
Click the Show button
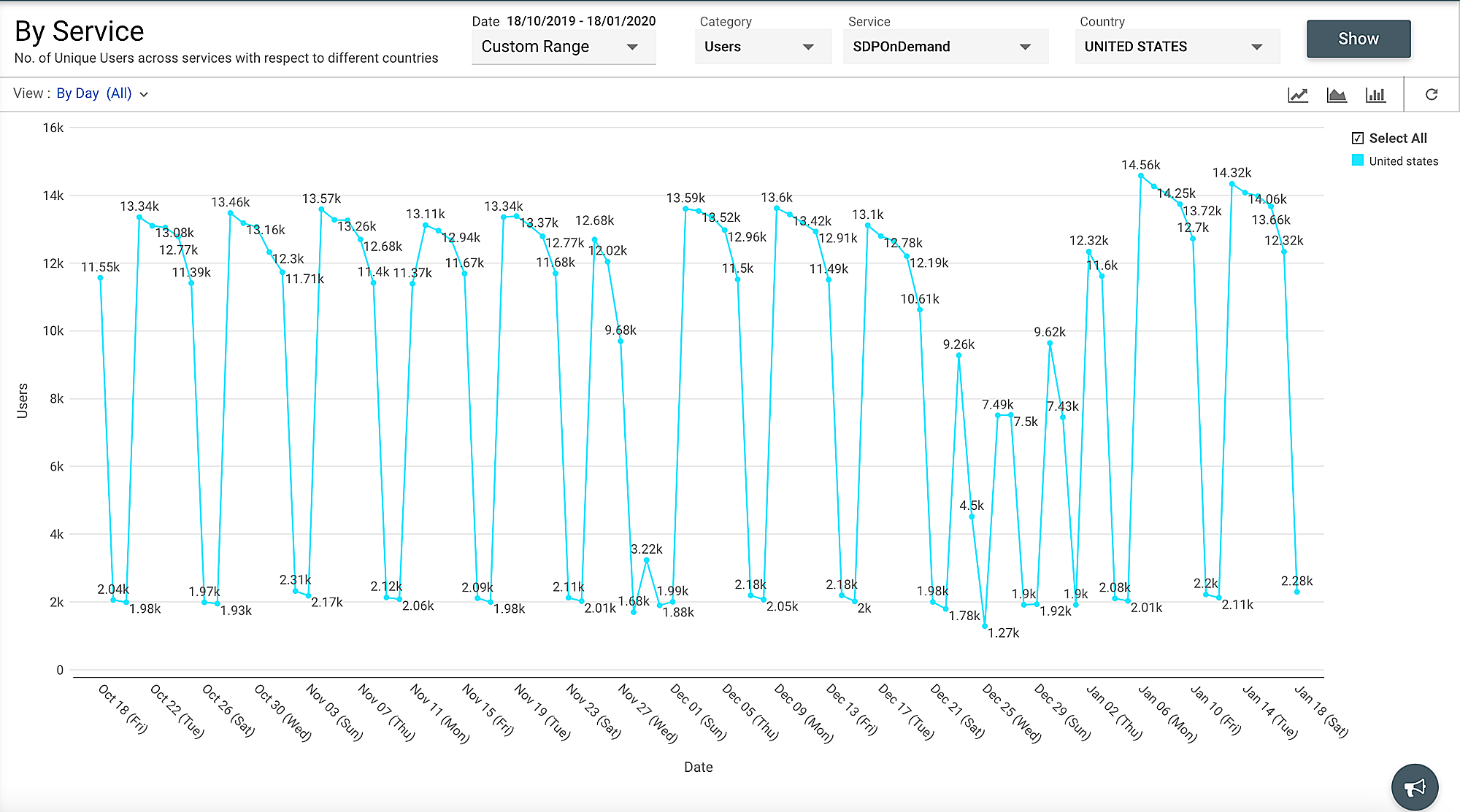(1358, 39)
